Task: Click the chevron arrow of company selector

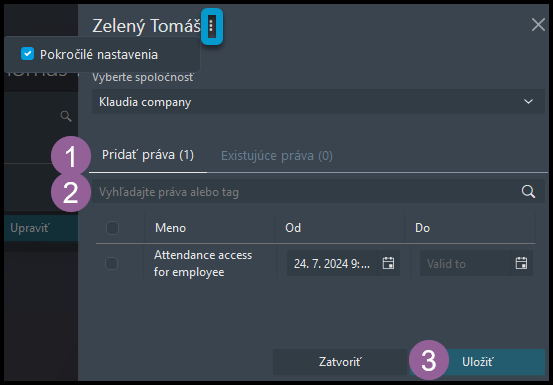Action: 528,102
